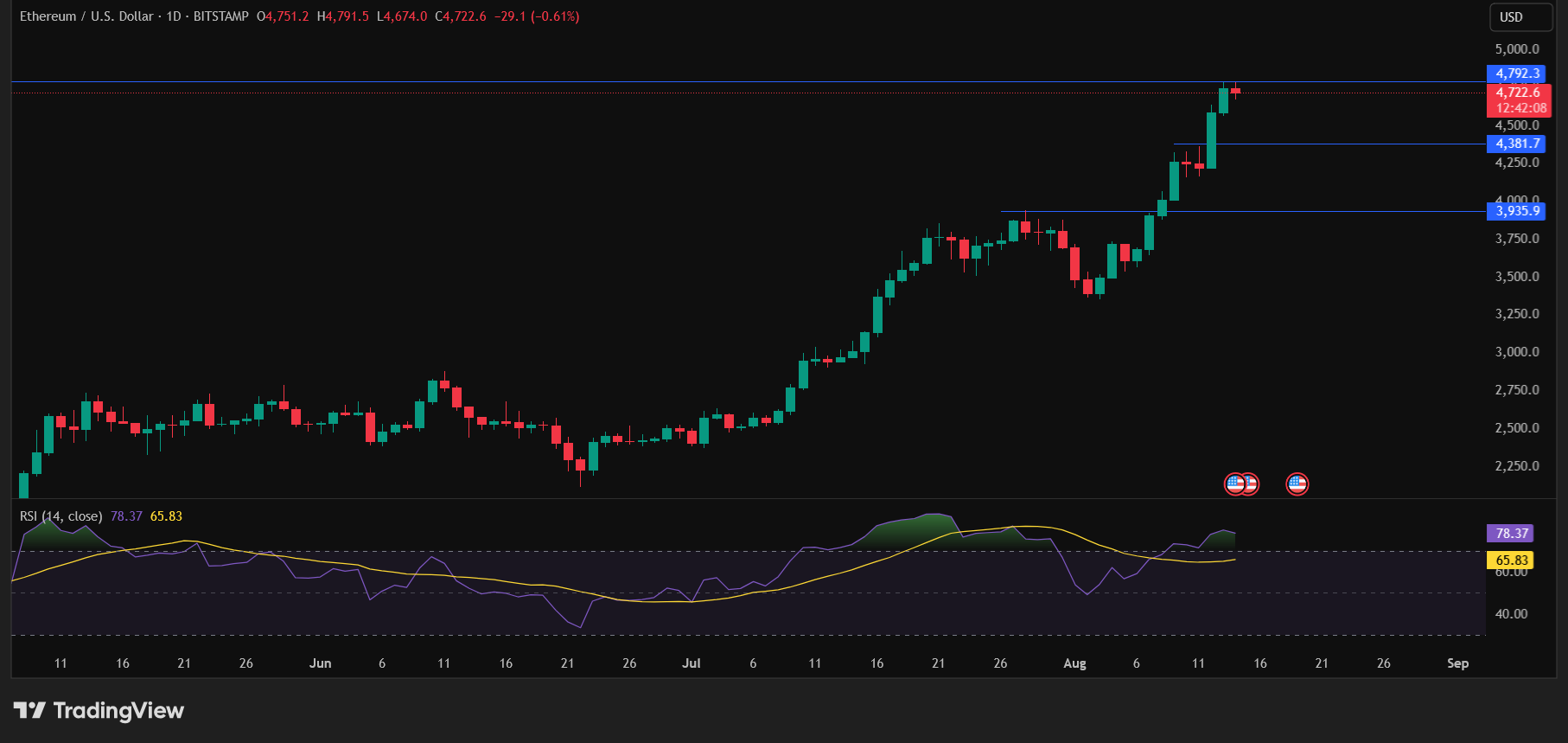Click the TradingView logo
Image resolution: width=1568 pixels, height=743 pixels.
(x=99, y=711)
